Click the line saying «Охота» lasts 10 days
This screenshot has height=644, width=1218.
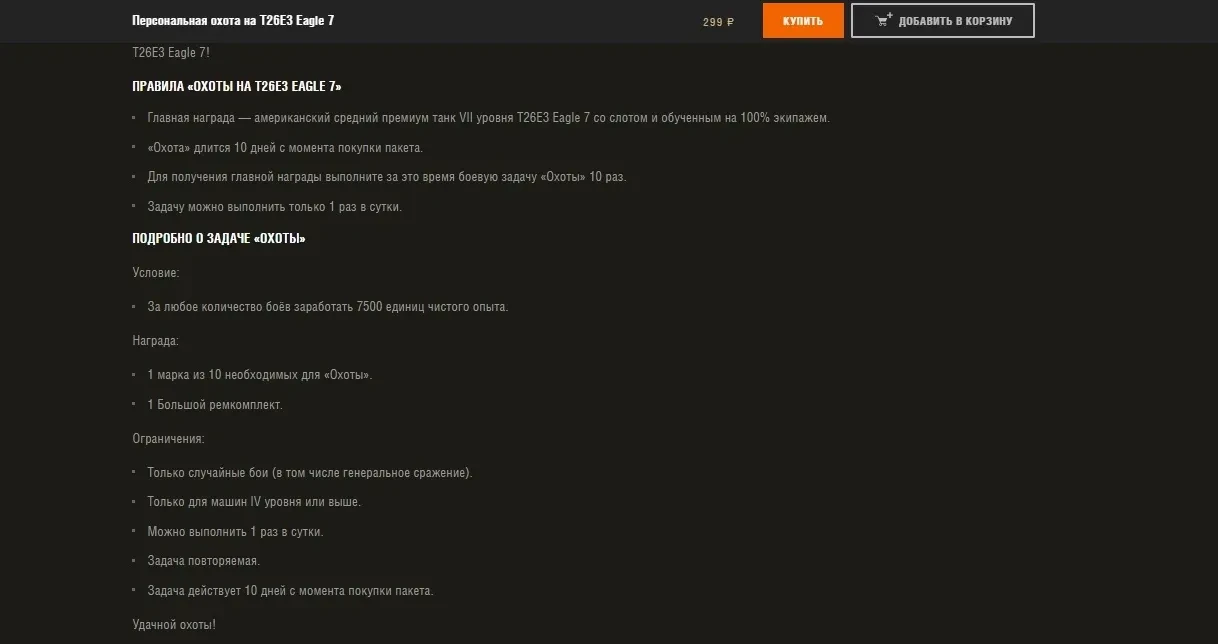[285, 148]
